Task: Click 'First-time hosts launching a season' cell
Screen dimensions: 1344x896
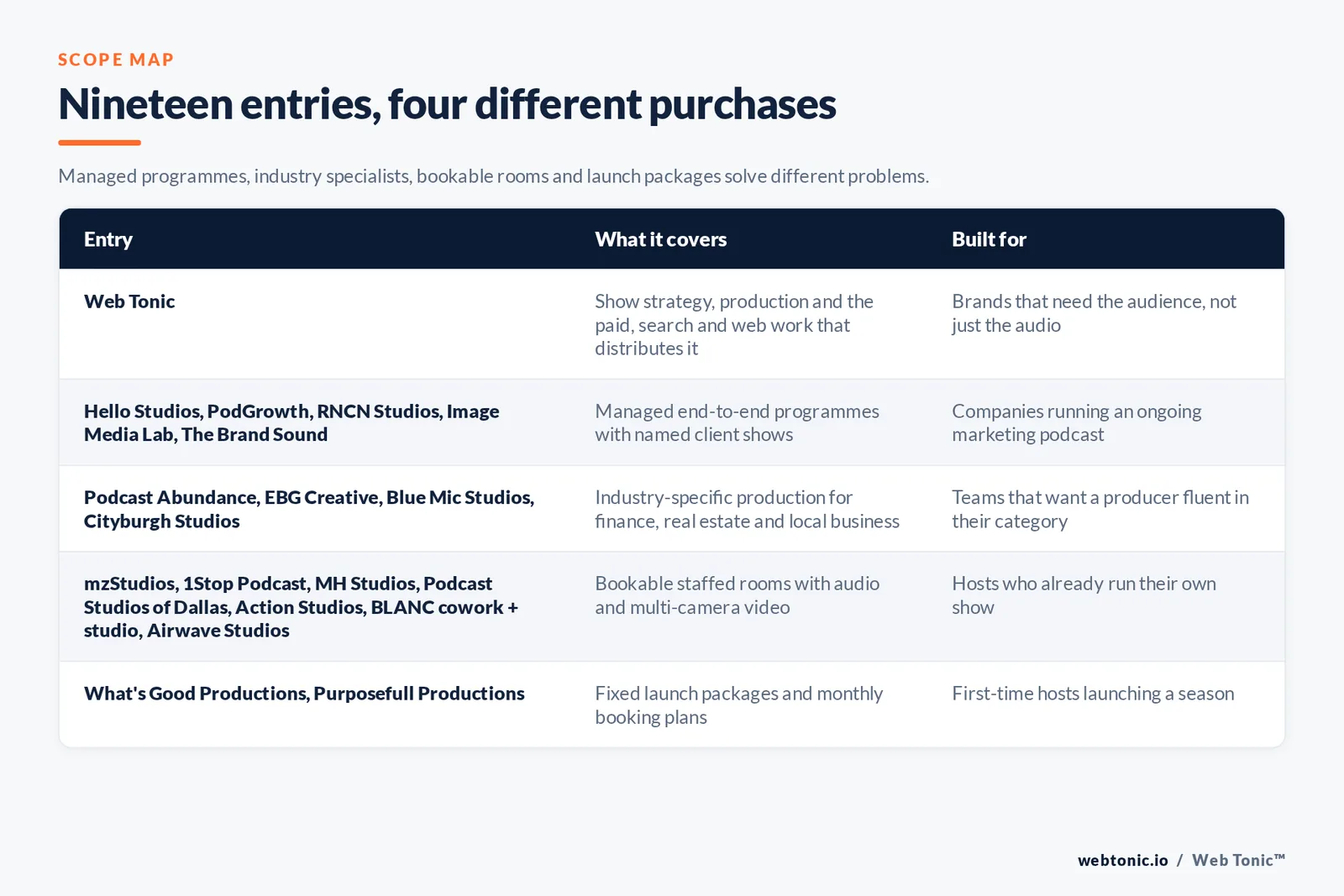Action: click(1093, 694)
